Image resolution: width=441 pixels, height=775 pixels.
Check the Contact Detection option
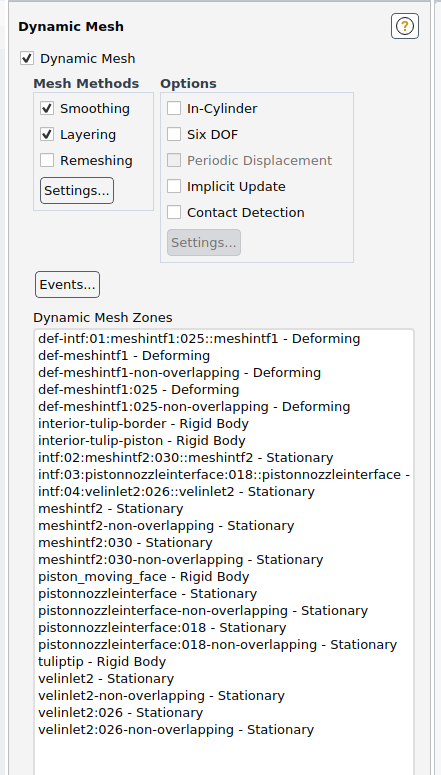(x=174, y=213)
